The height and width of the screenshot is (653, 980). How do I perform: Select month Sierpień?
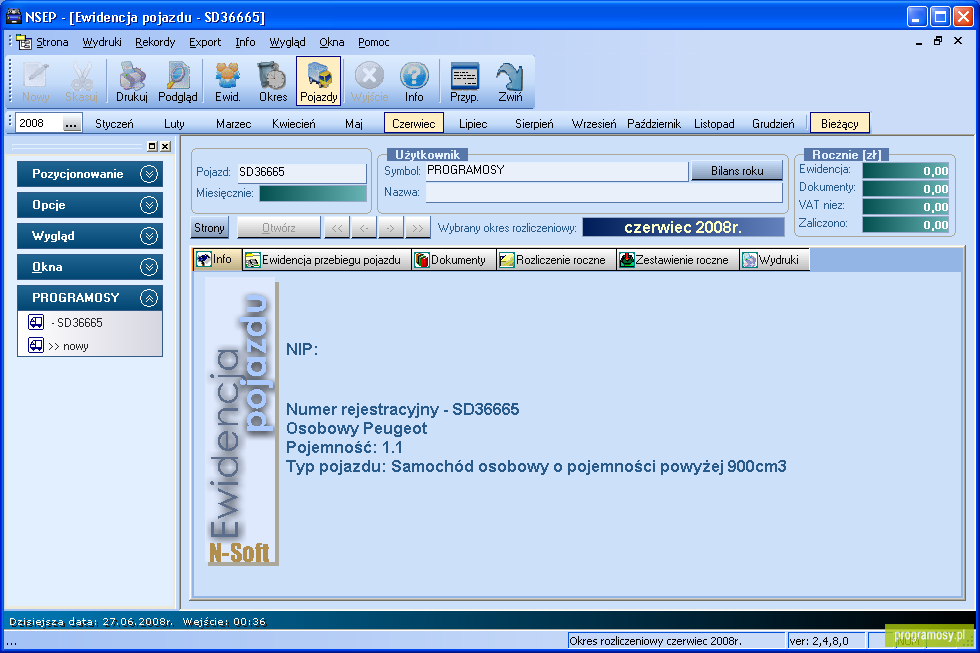click(x=534, y=123)
